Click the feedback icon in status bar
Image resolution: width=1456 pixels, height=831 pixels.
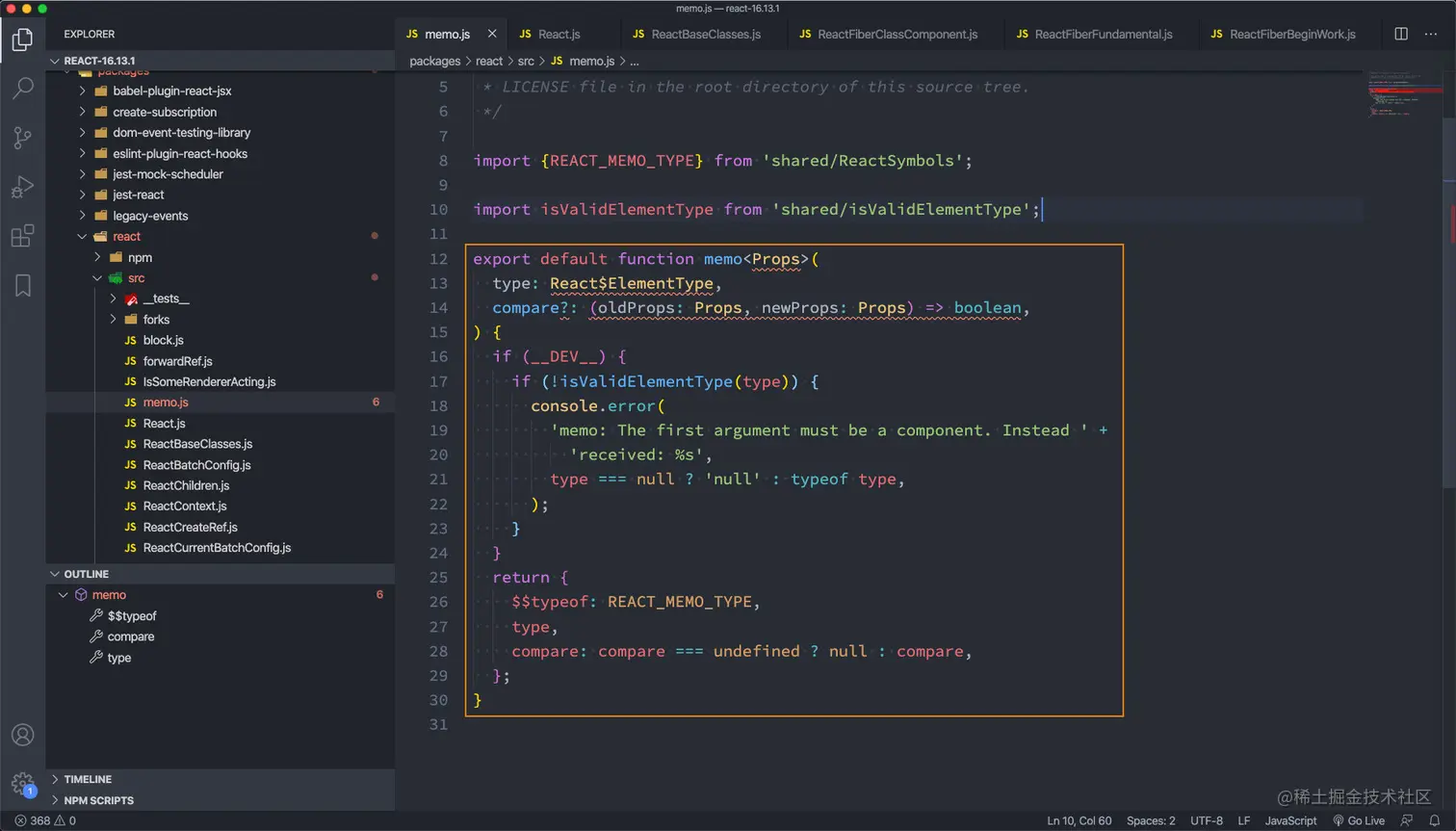click(1407, 820)
